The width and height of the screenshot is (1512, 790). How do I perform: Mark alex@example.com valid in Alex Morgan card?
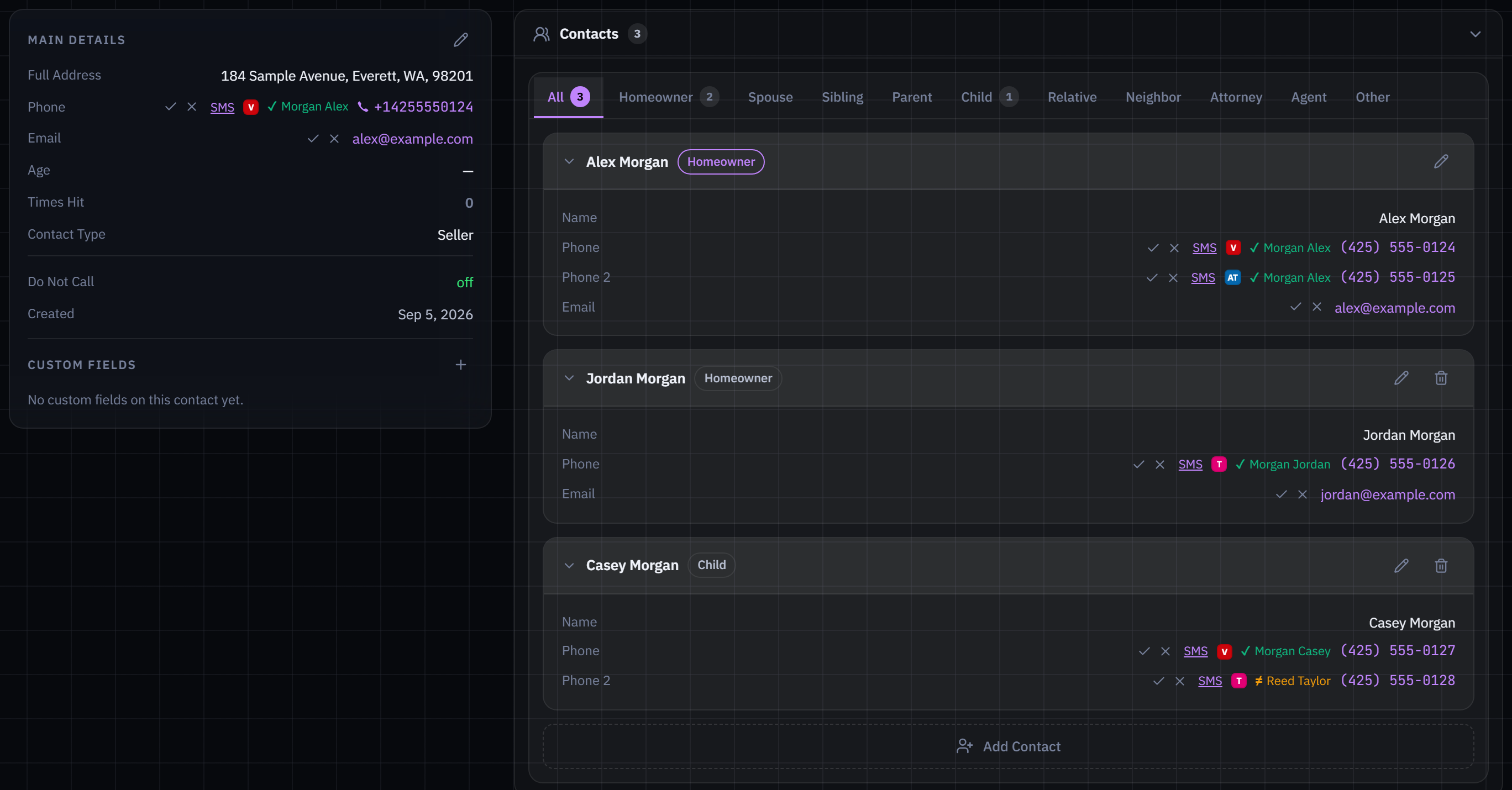[1296, 307]
